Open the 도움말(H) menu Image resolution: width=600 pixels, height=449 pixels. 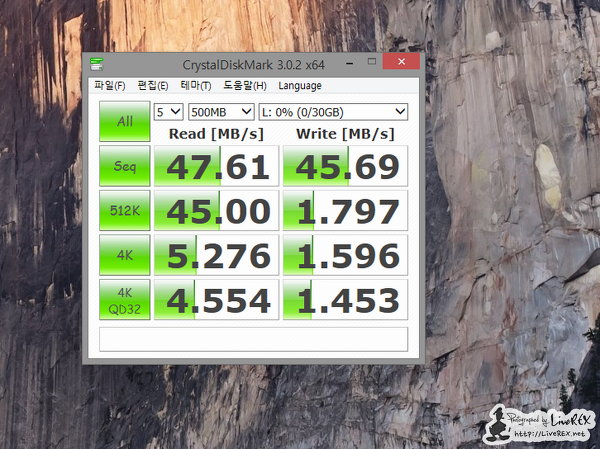pyautogui.click(x=245, y=85)
